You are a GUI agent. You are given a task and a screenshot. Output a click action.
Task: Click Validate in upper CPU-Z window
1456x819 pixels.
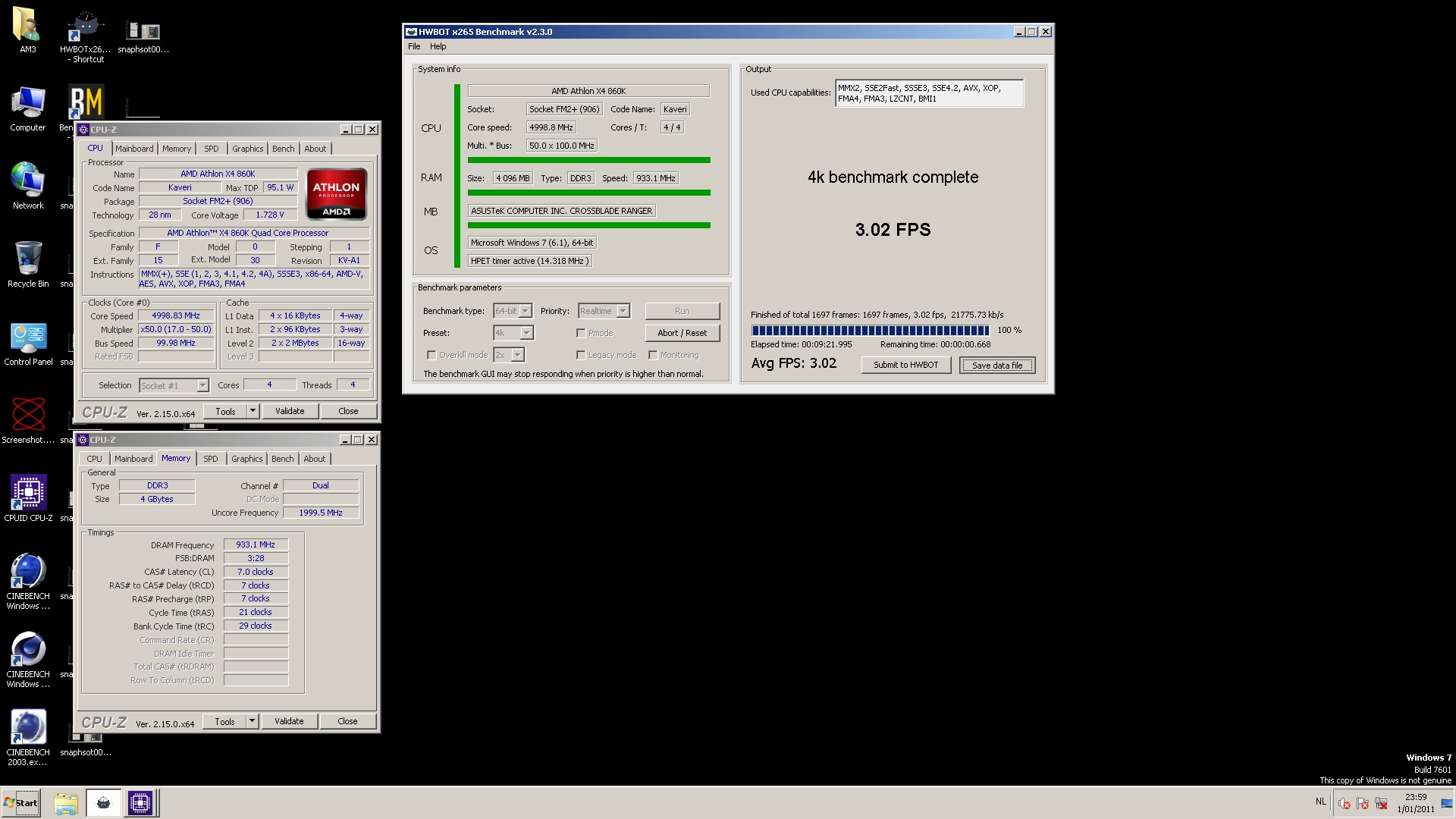[290, 411]
